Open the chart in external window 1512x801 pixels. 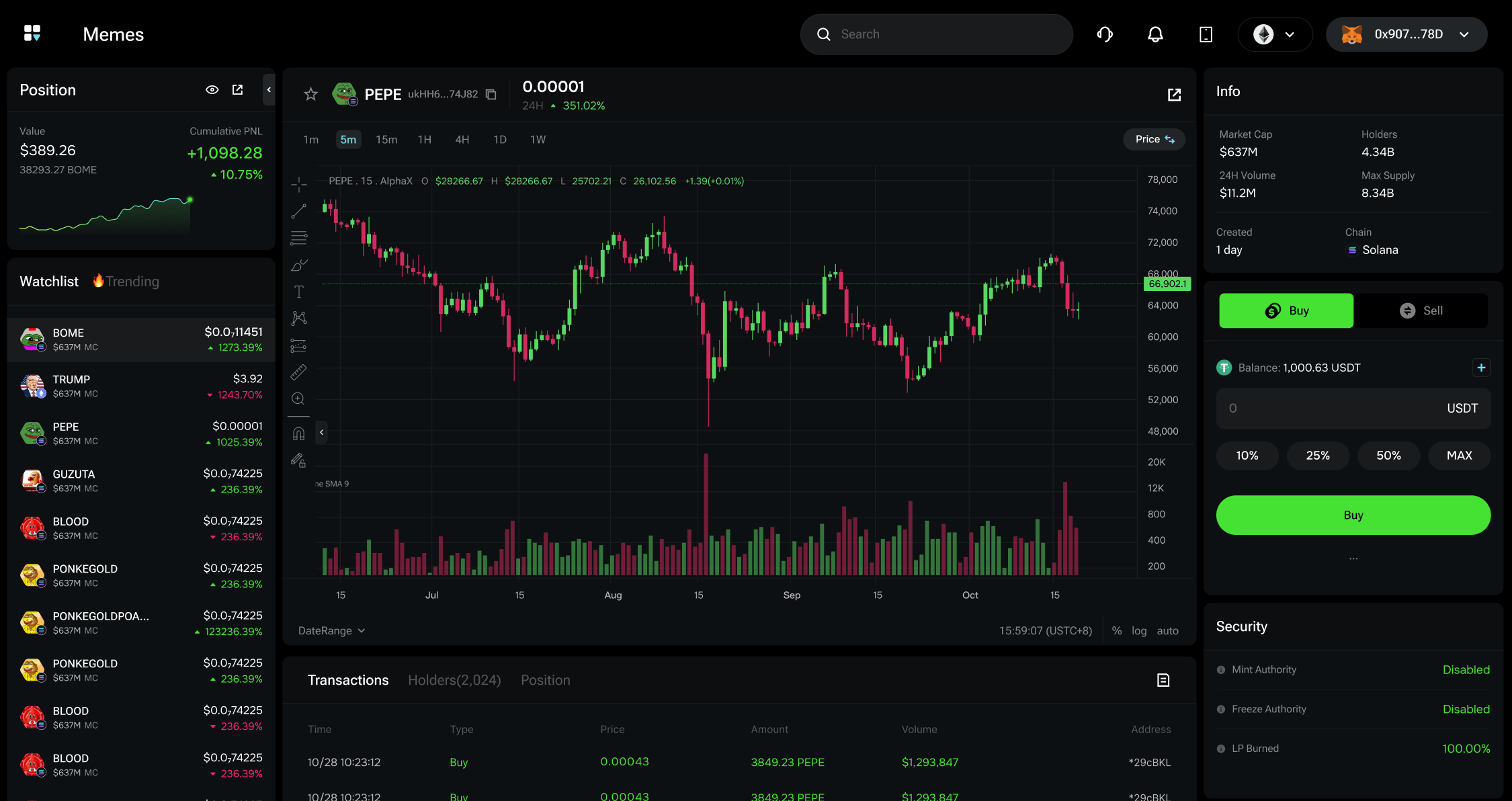point(1174,95)
